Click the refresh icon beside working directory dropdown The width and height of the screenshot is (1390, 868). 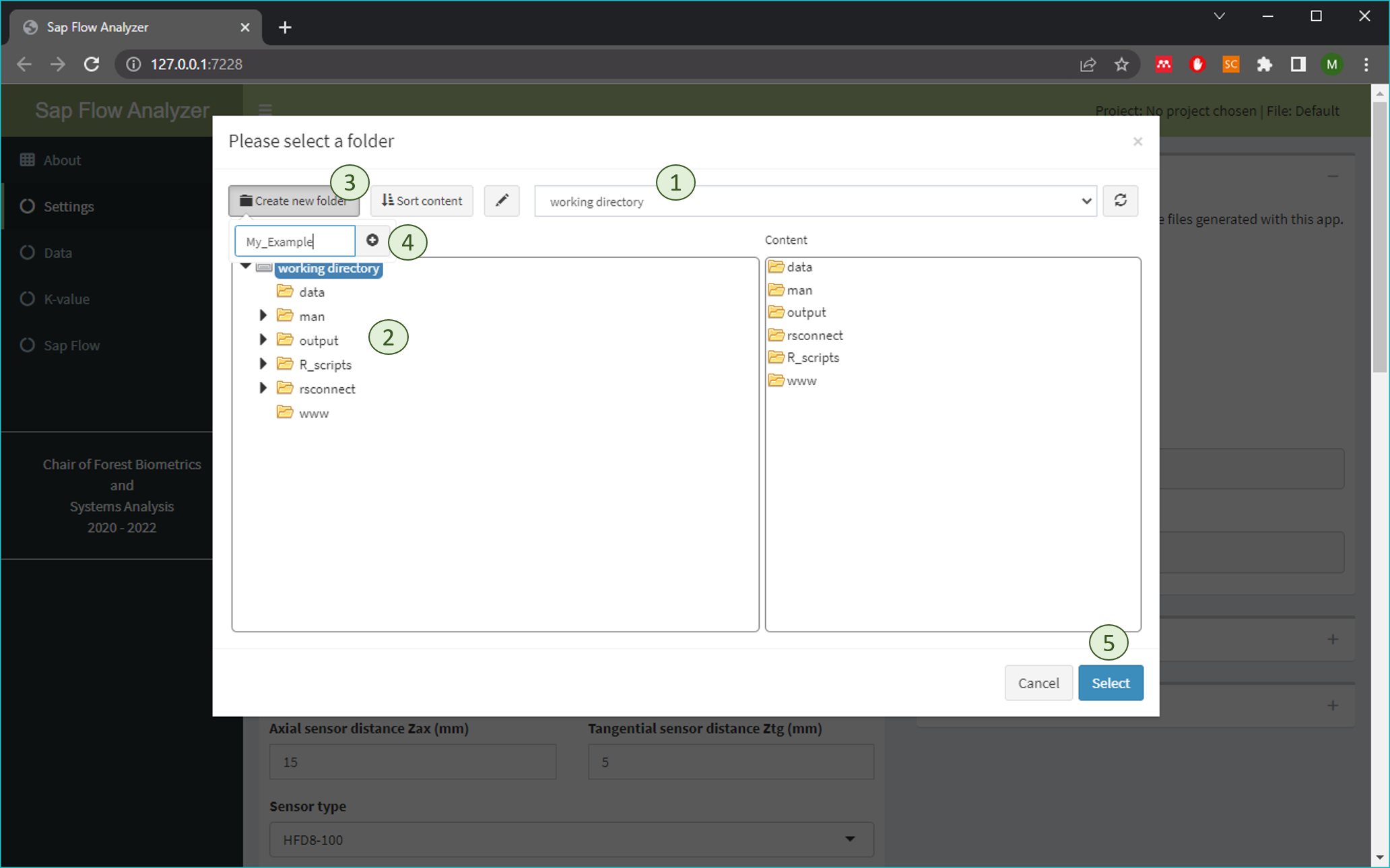pos(1120,201)
